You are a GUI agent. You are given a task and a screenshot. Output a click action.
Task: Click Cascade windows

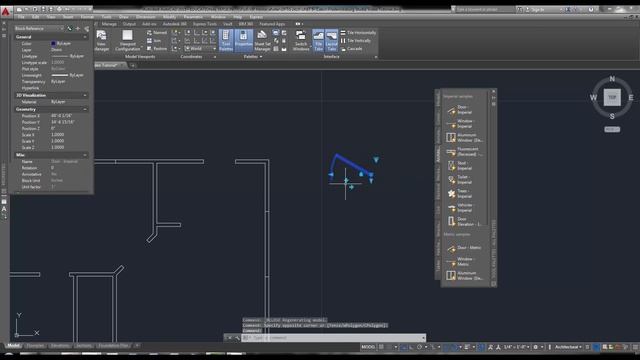click(x=351, y=49)
